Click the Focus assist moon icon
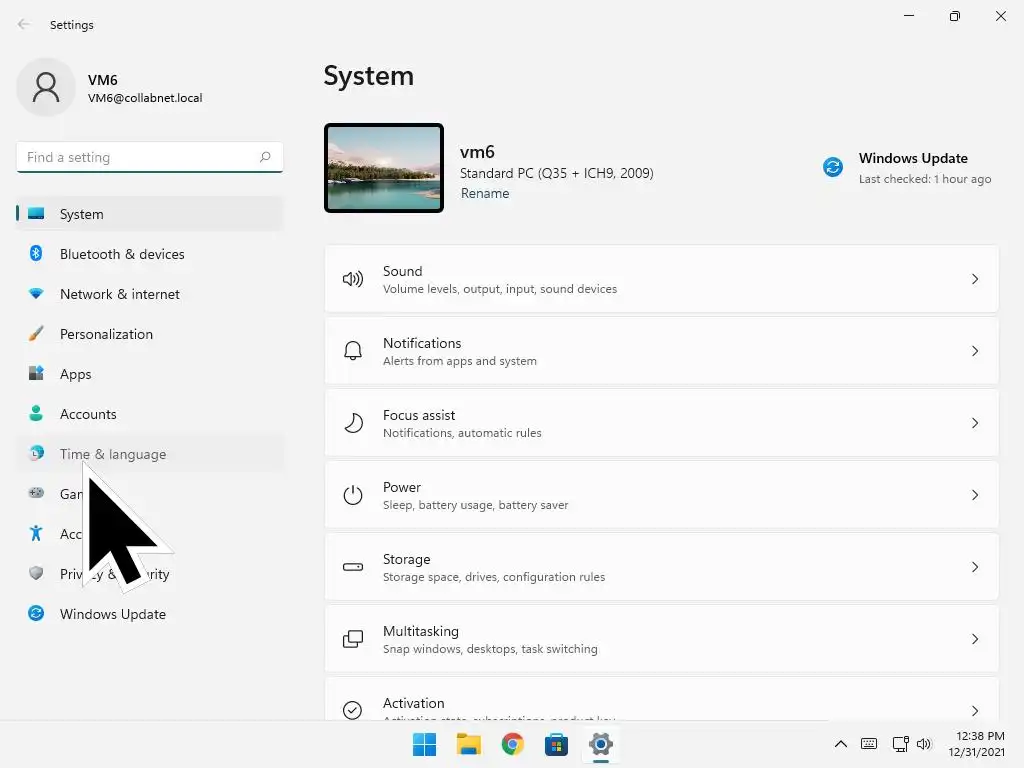 [x=353, y=423]
